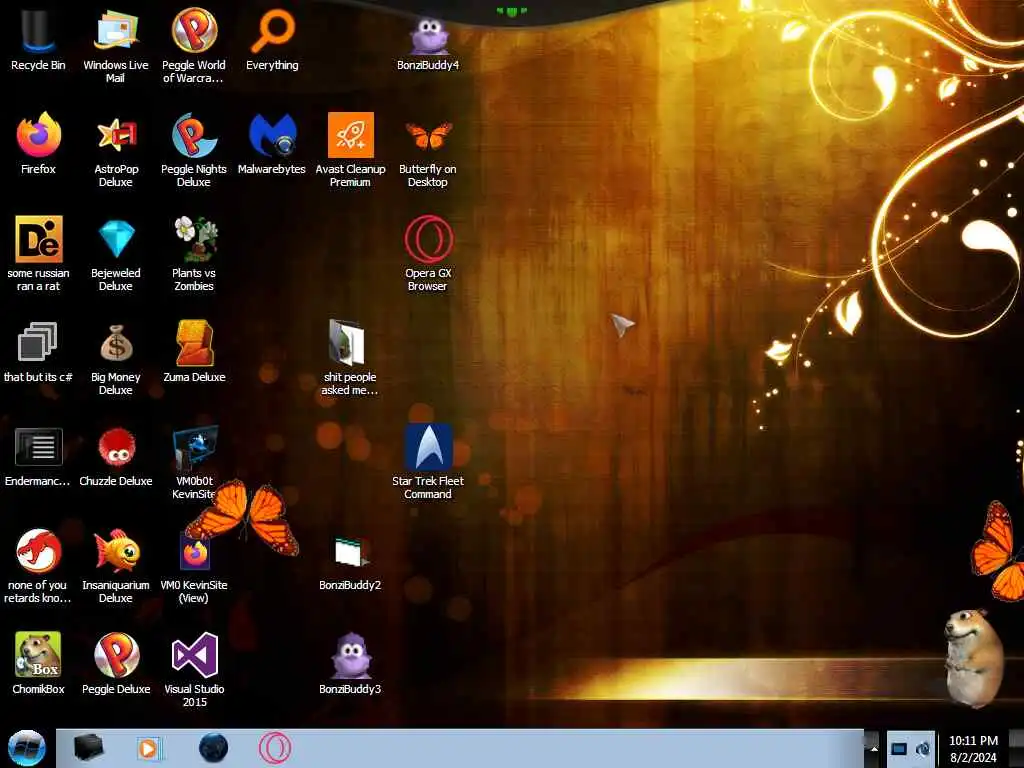The height and width of the screenshot is (768, 1024).
Task: Open Windows Media Player in taskbar
Action: click(x=149, y=748)
